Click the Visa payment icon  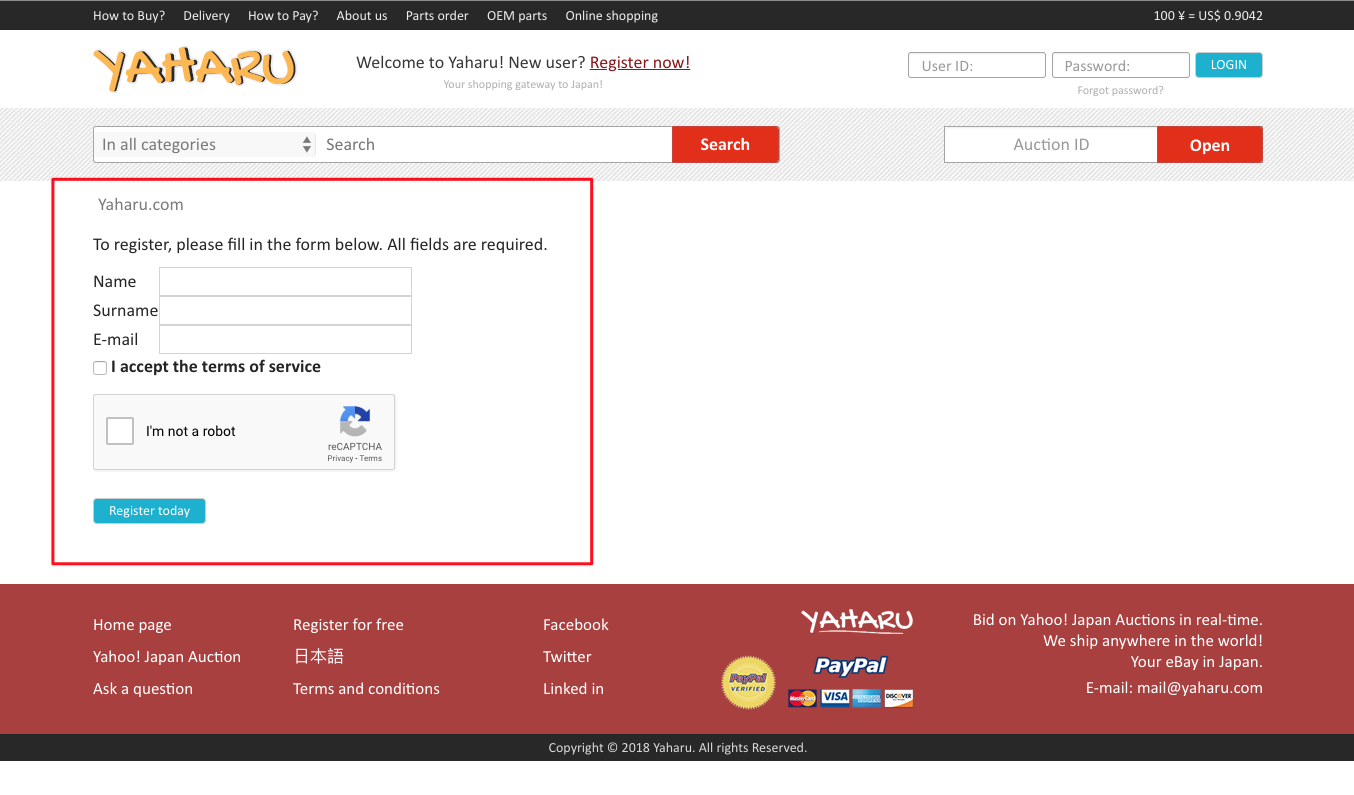pos(835,698)
